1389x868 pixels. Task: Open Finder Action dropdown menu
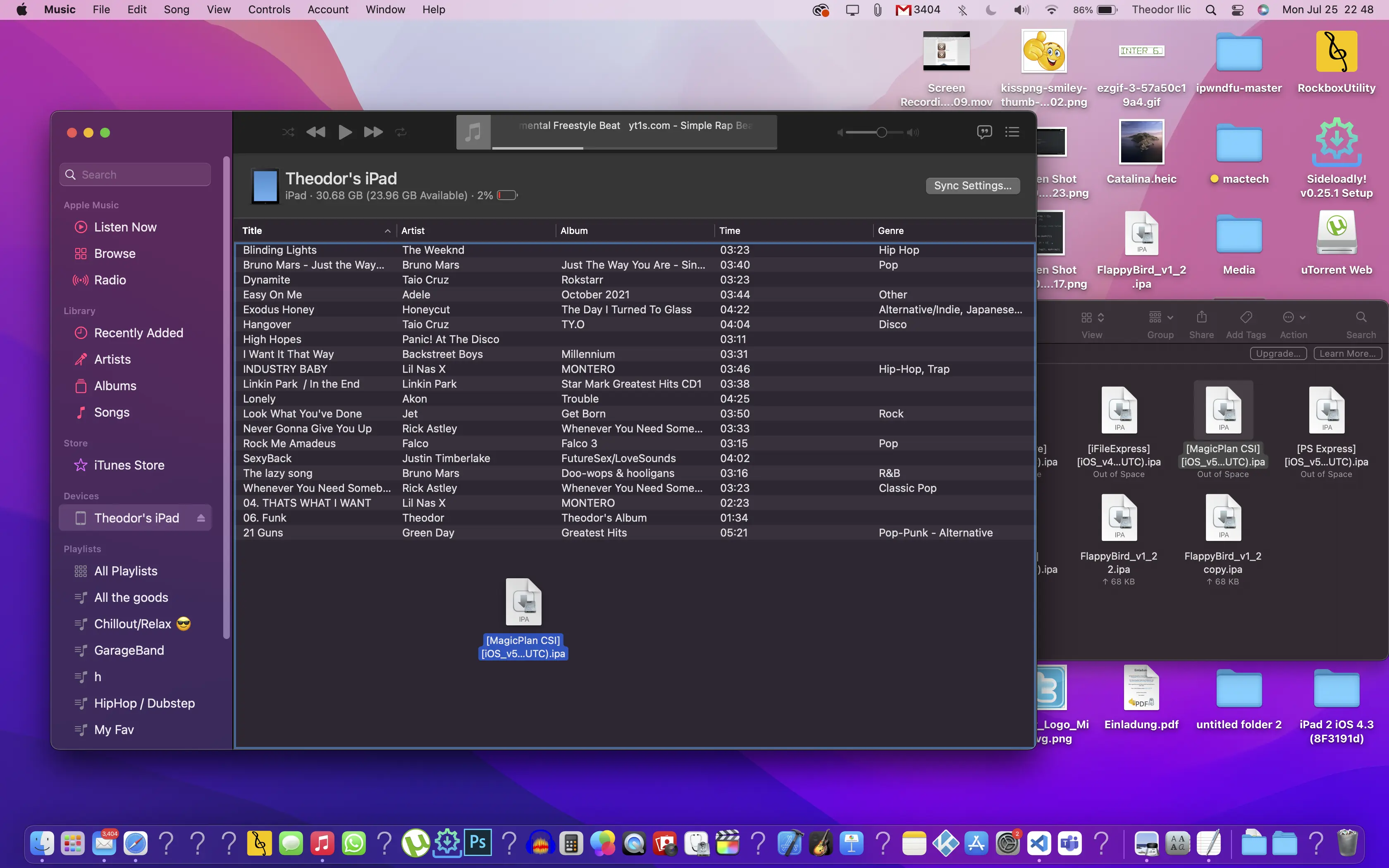pos(1294,317)
